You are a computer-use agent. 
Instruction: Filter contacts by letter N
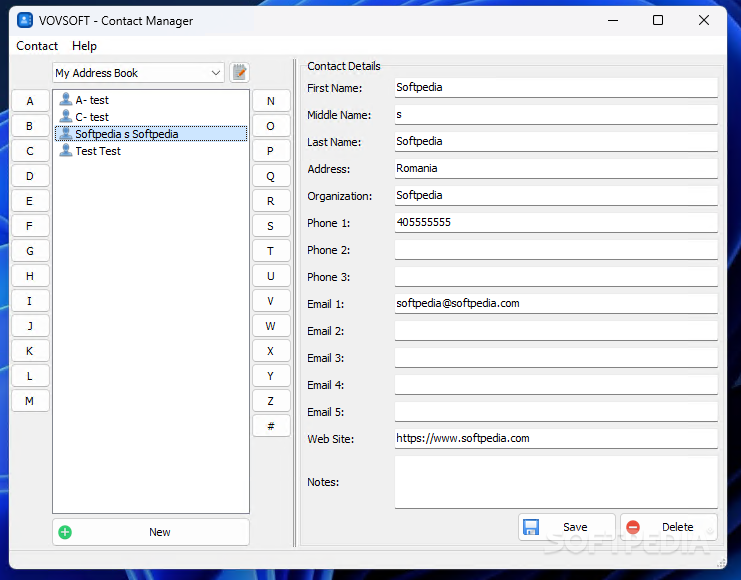pyautogui.click(x=271, y=101)
